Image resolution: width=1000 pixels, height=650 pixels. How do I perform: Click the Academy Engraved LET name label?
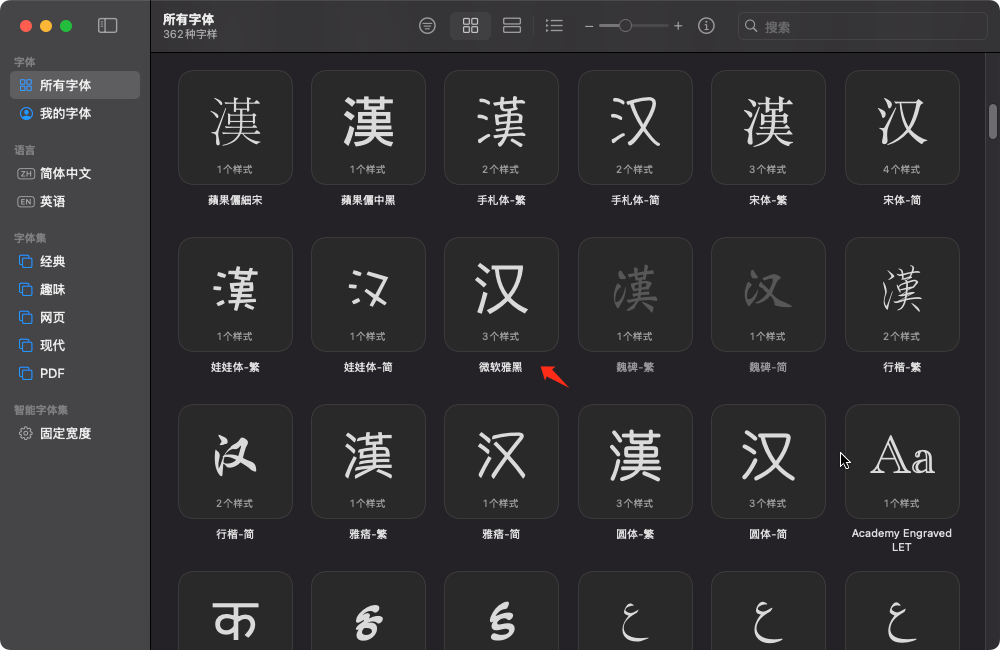point(902,540)
